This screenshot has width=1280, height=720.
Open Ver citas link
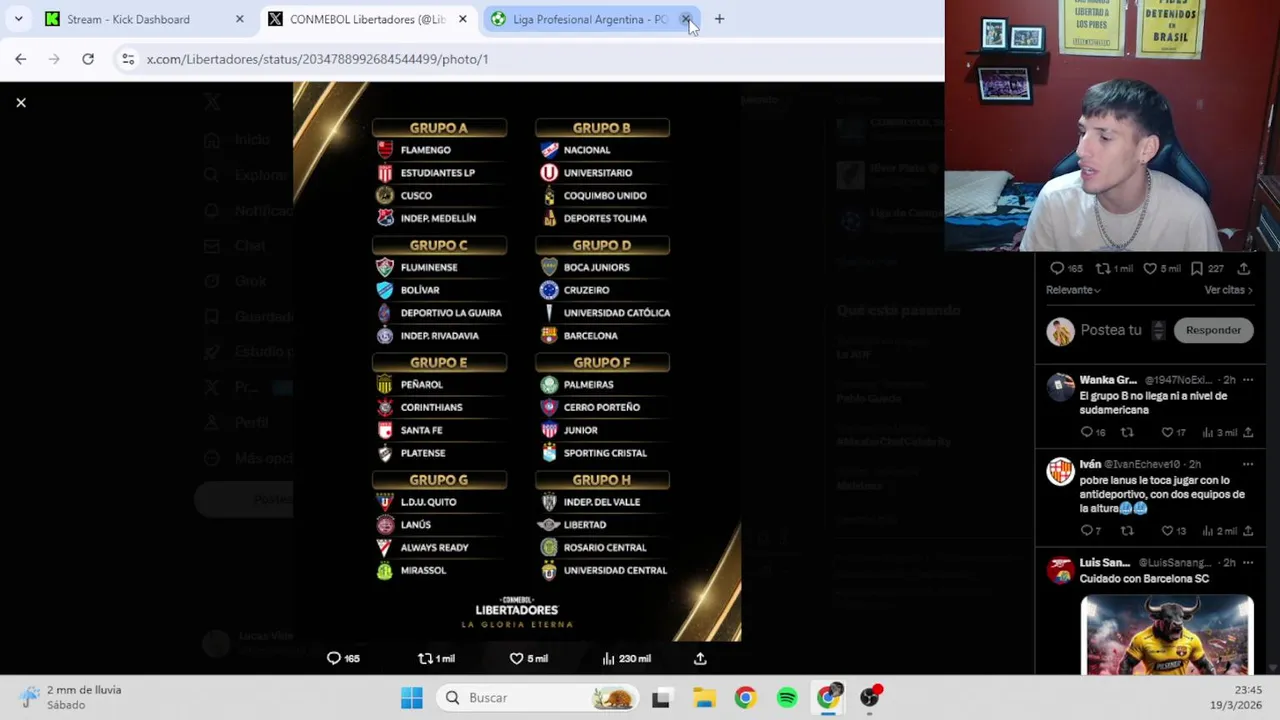tap(1229, 290)
